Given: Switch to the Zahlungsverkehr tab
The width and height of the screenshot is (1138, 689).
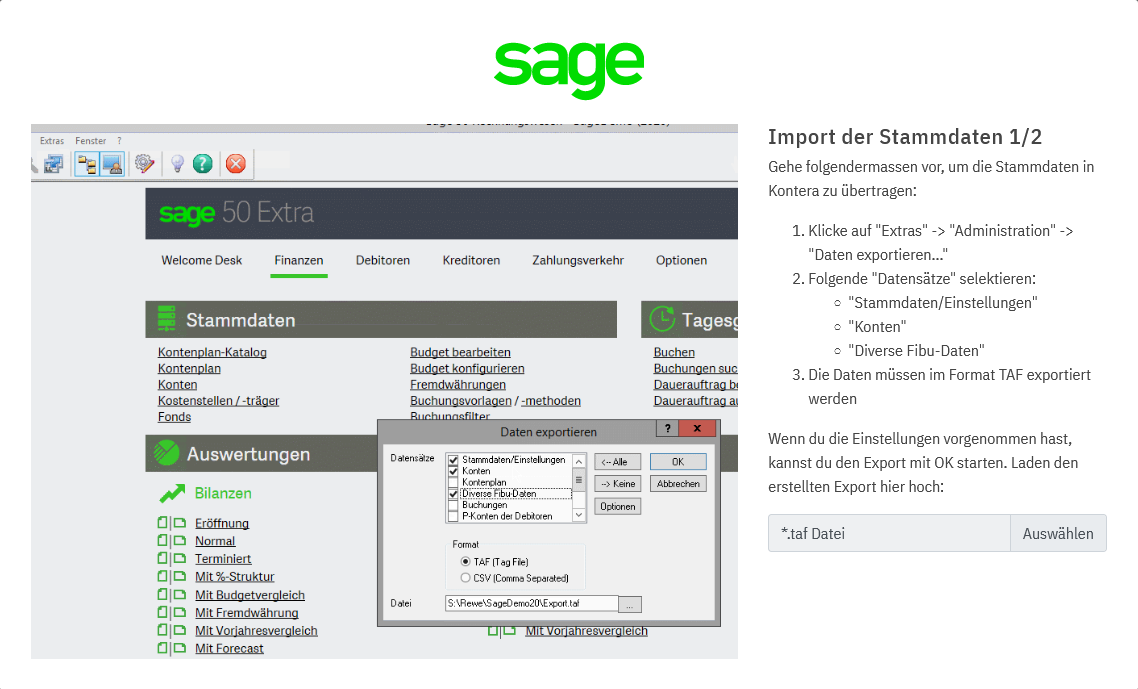Looking at the screenshot, I should [x=578, y=260].
